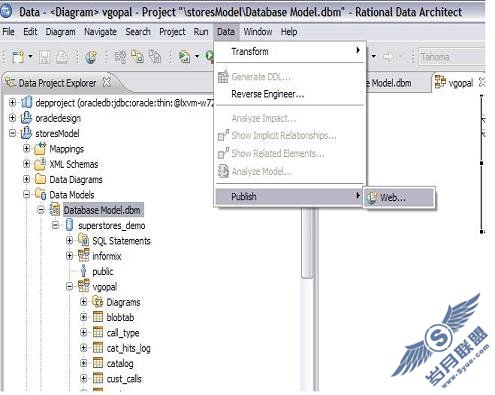The width and height of the screenshot is (495, 395).
Task: Open the Diagram menu
Action: (x=60, y=32)
